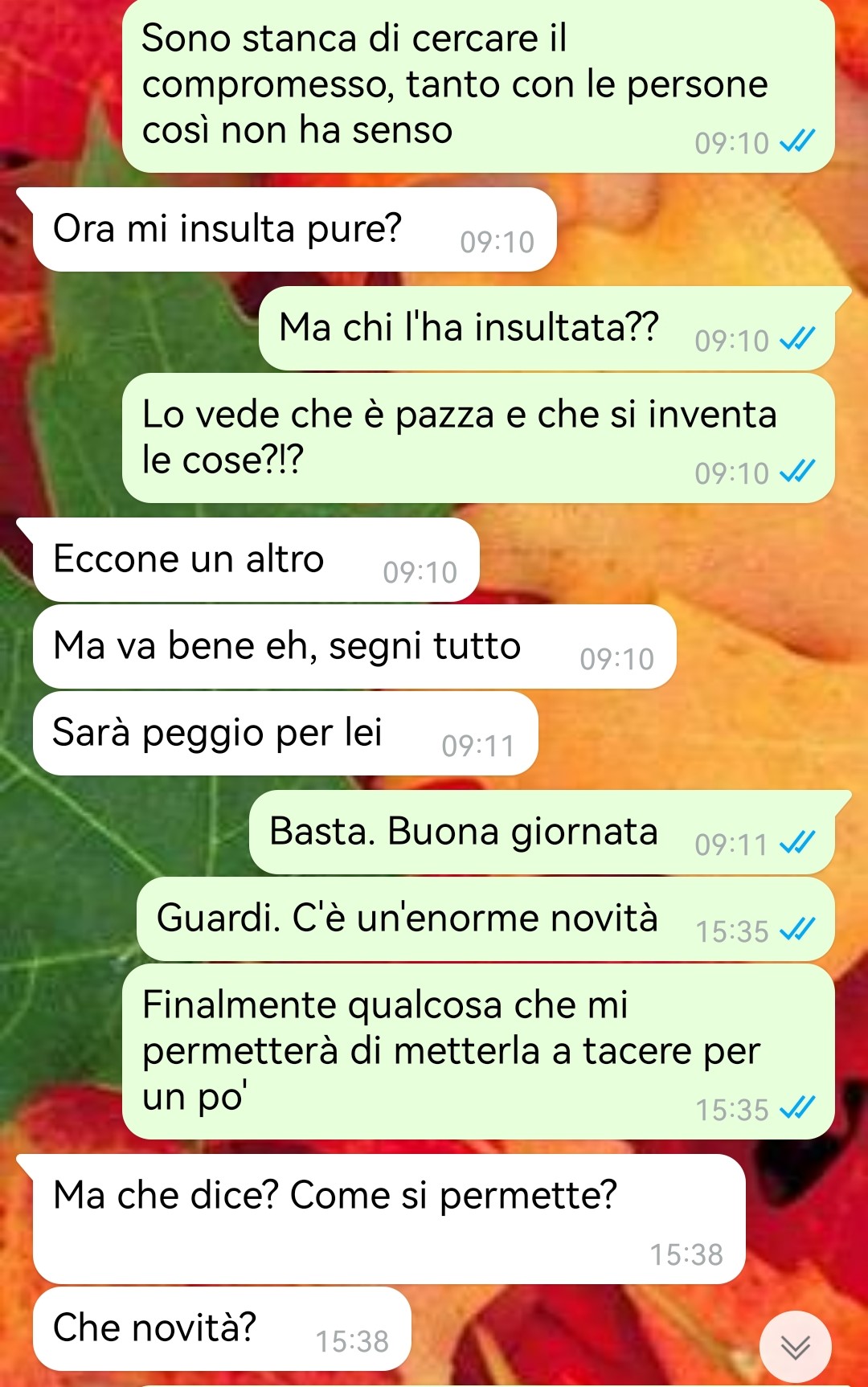Tap blue ticks on 'Guardi. C'è un'enorme novità'

(797, 930)
